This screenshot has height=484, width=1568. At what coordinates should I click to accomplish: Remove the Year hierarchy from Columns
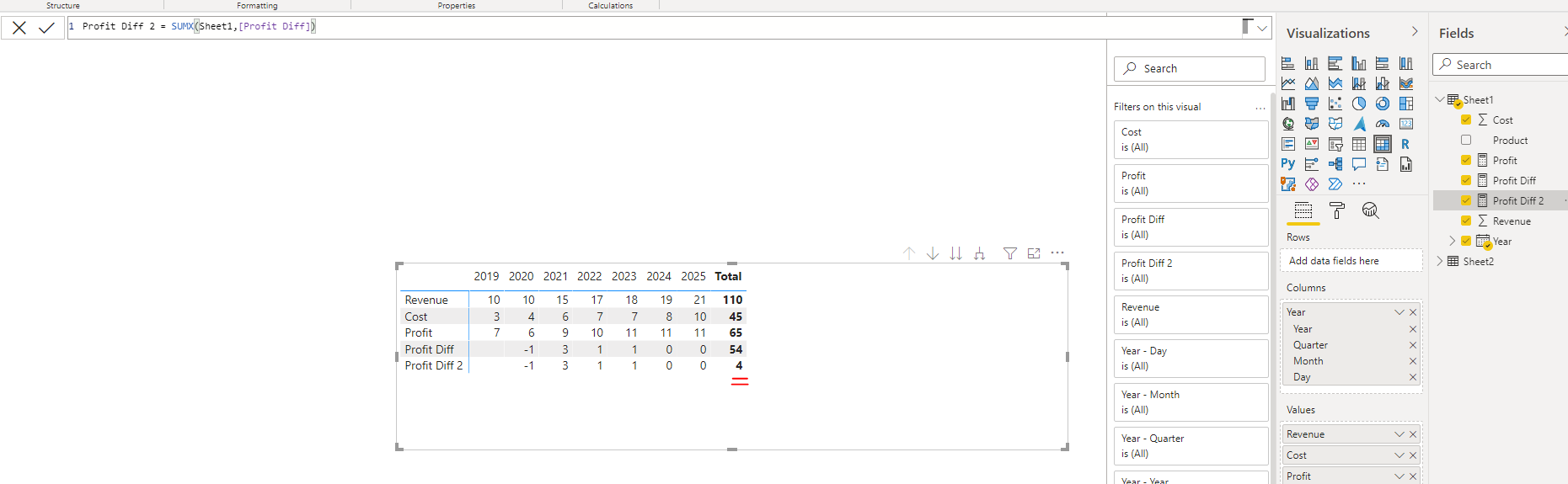pos(1413,312)
